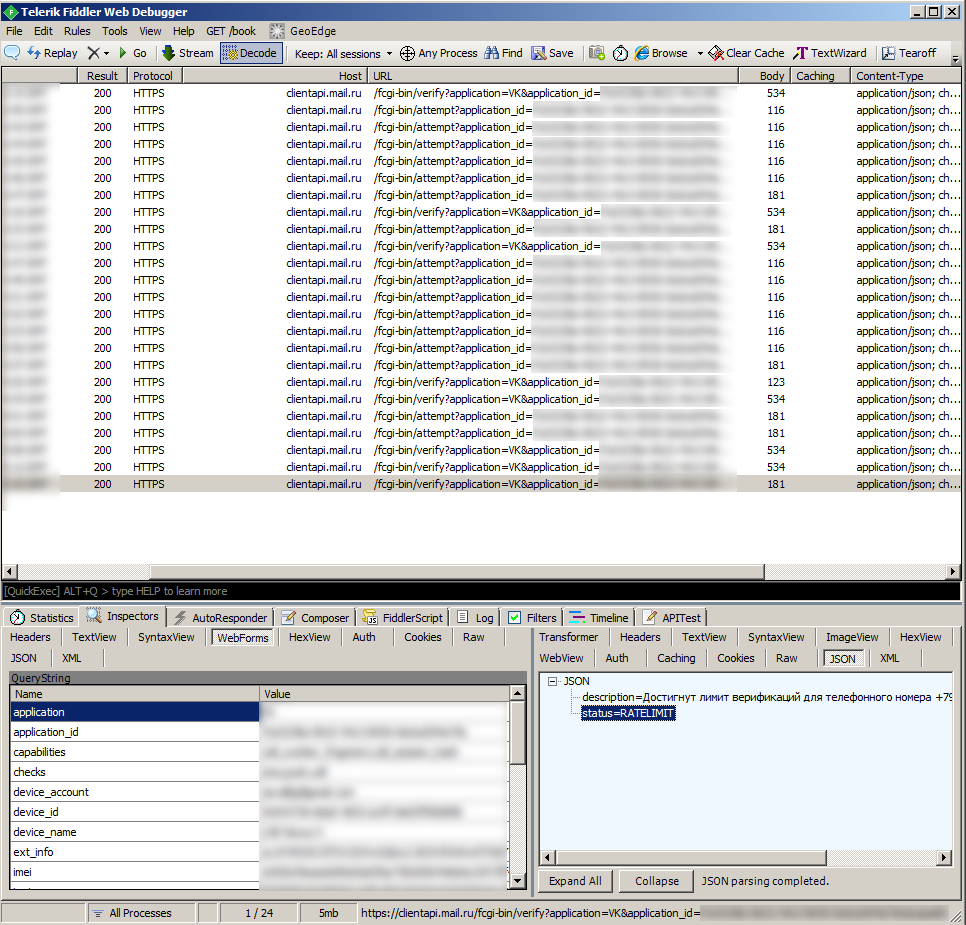966x925 pixels.
Task: Save sessions using the Save toolbar button
Action: click(553, 53)
